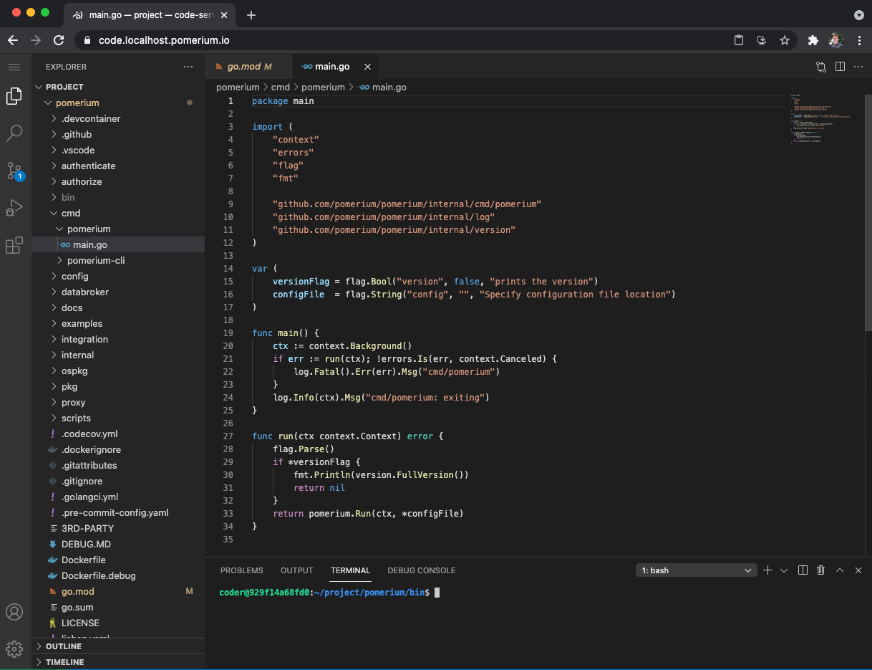Open the hamburger application menu
Viewport: 872px width, 670px height.
[14, 67]
